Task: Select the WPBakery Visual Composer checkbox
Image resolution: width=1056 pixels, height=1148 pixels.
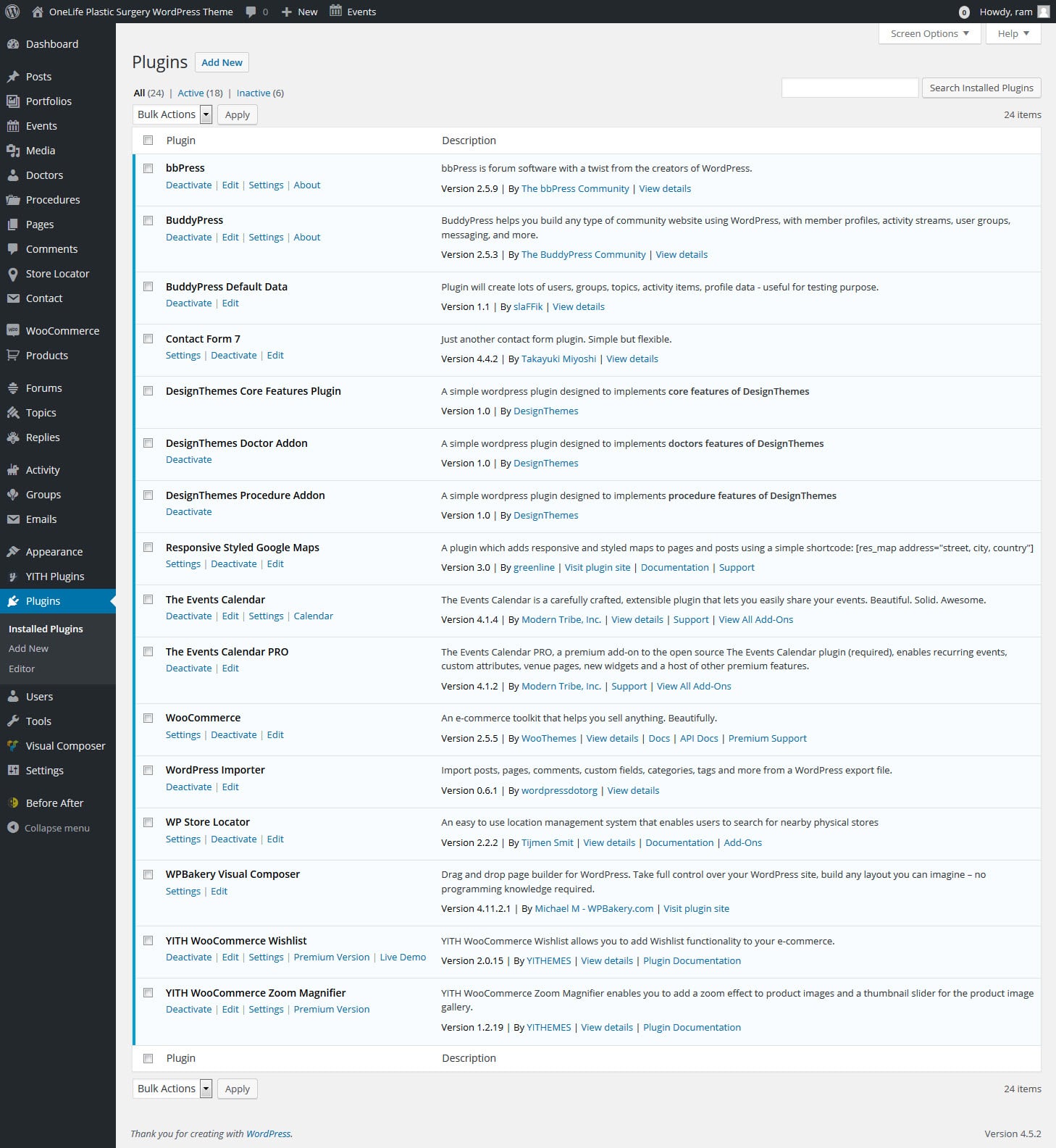Action: coord(148,874)
